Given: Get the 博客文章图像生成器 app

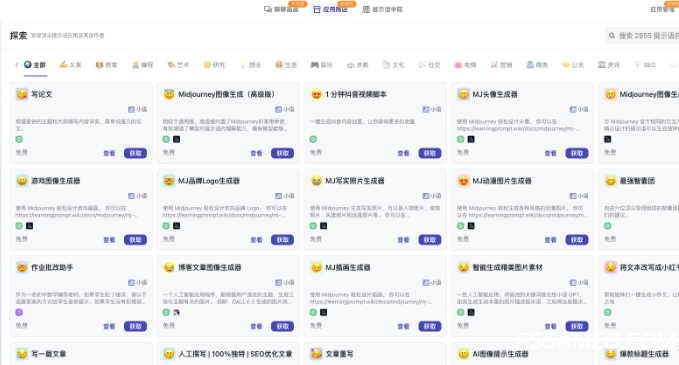Looking at the screenshot, I should coord(282,326).
